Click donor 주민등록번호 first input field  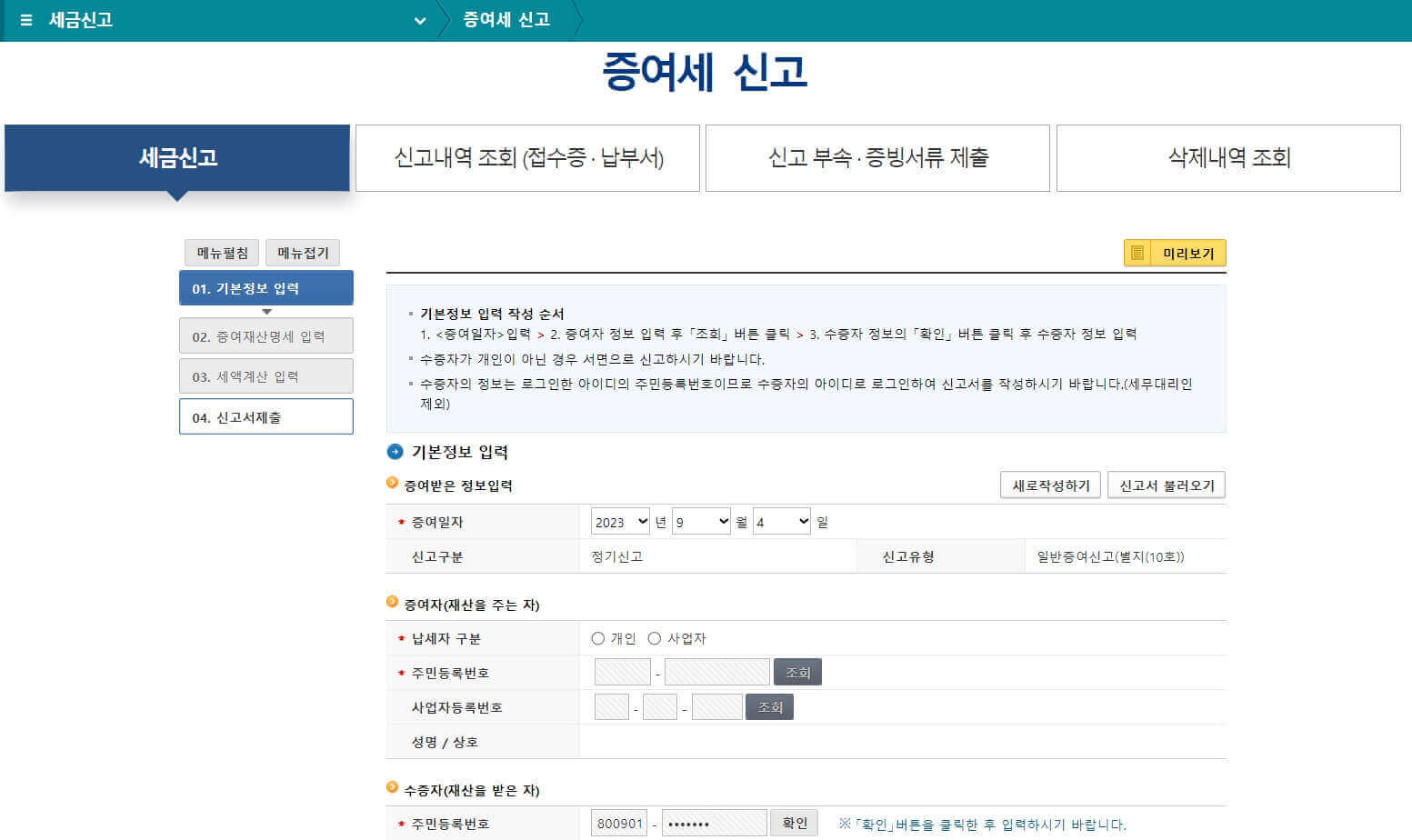[623, 673]
